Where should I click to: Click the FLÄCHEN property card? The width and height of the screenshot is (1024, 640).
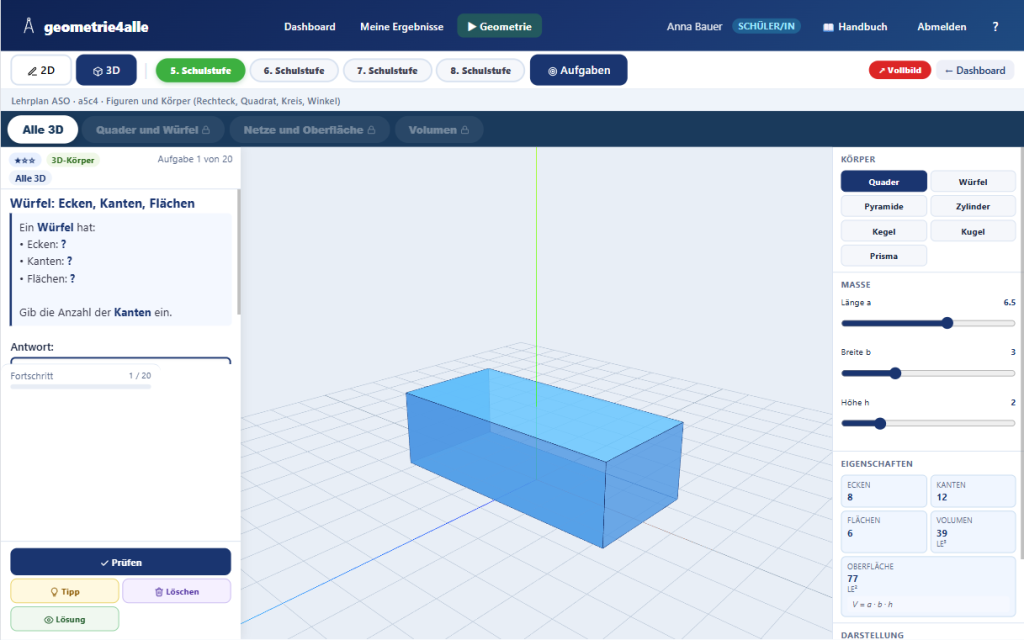click(884, 532)
